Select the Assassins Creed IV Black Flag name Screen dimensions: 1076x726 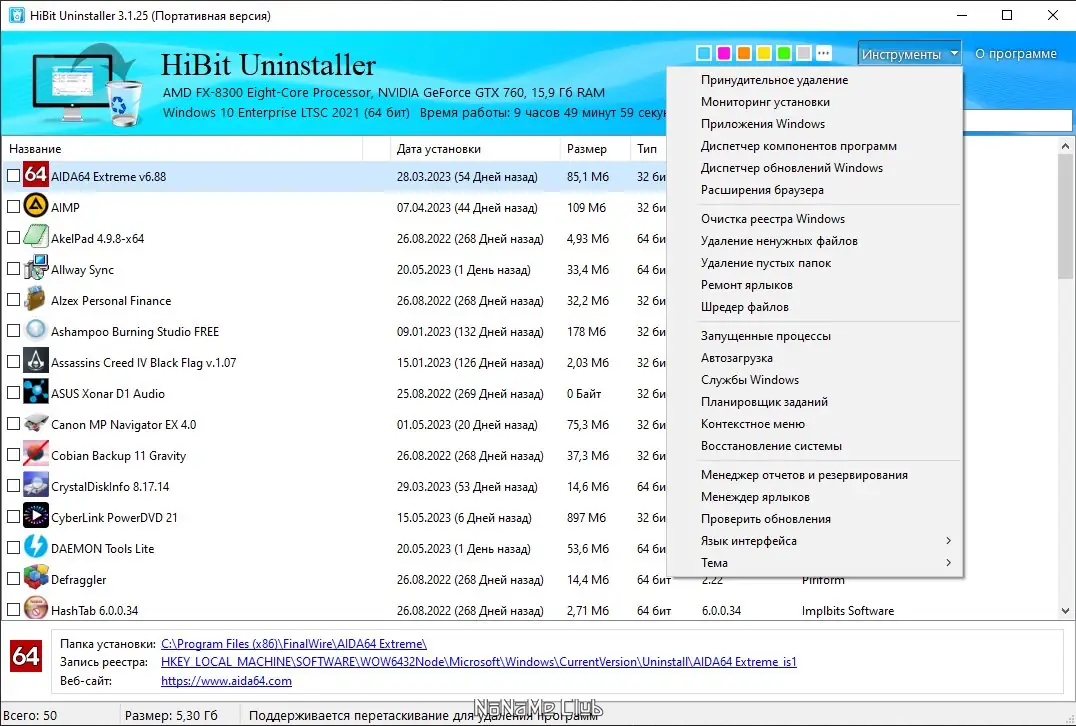pyautogui.click(x=143, y=363)
